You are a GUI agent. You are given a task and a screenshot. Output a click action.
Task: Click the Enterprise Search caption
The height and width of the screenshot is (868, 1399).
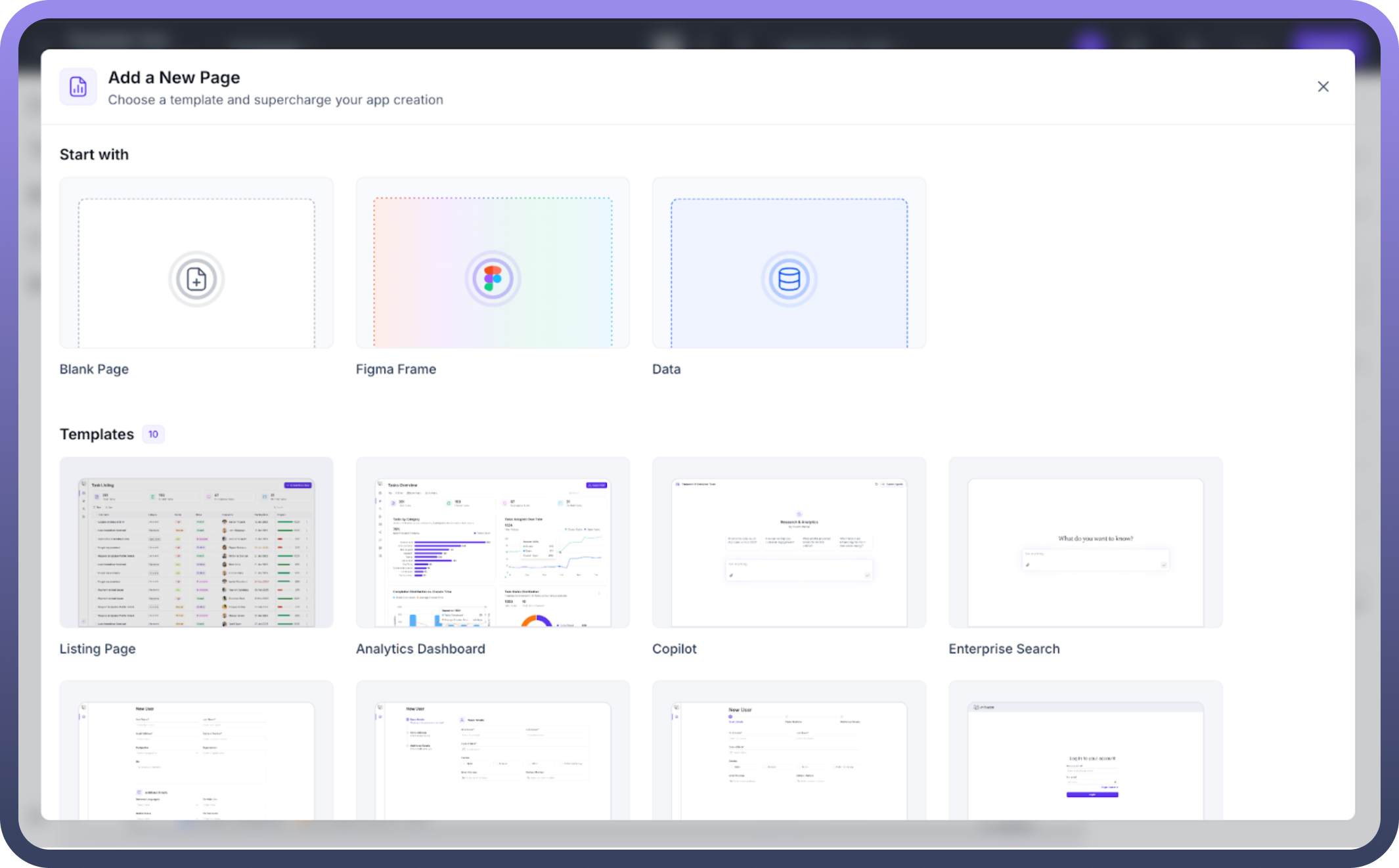1004,649
